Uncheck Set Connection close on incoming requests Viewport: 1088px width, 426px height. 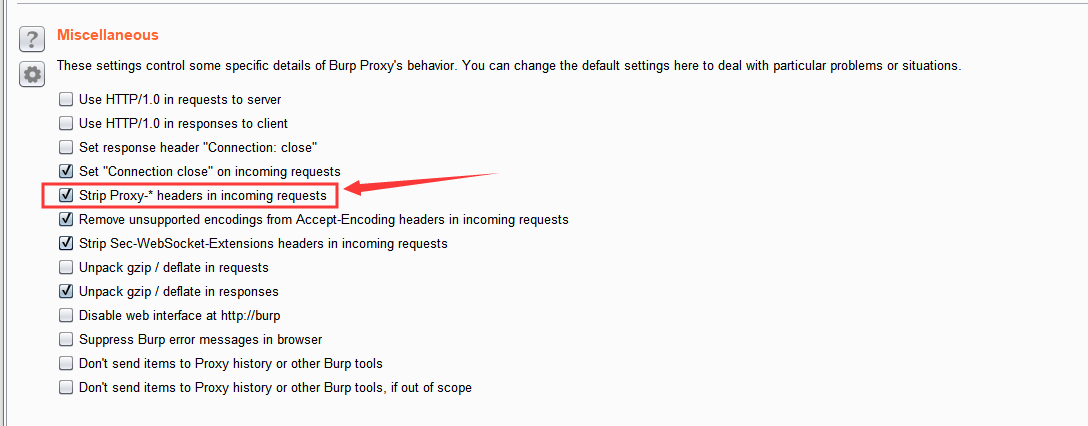tap(66, 172)
